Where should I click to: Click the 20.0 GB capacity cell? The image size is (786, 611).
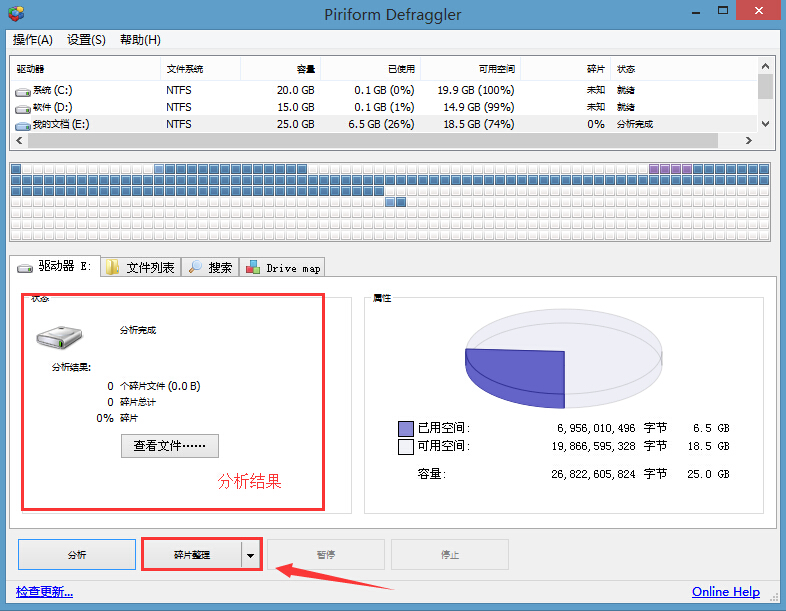[296, 90]
